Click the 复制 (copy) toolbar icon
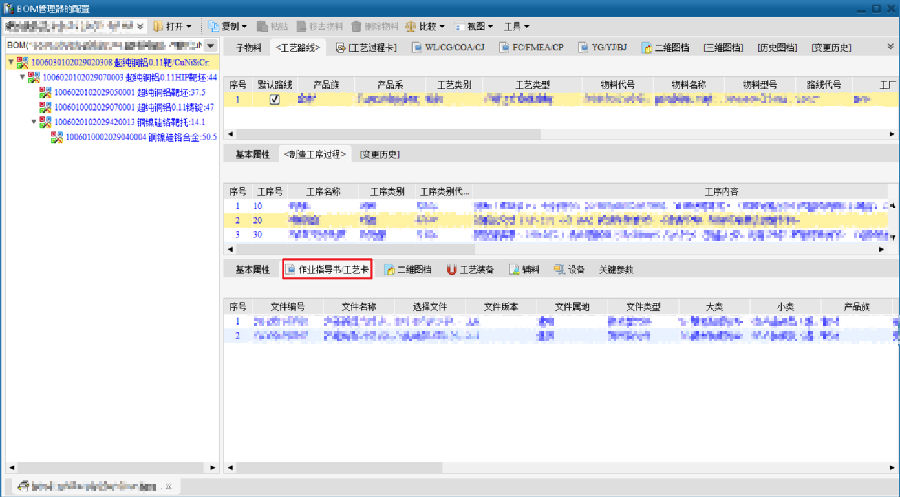 pyautogui.click(x=214, y=26)
